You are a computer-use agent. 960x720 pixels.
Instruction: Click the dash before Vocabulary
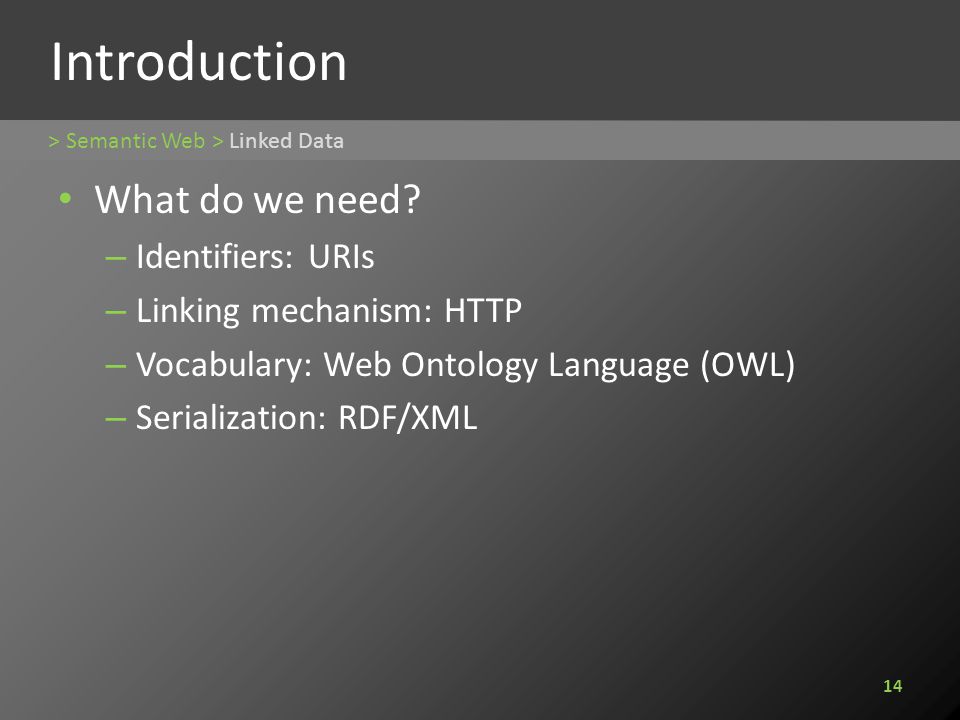click(115, 366)
